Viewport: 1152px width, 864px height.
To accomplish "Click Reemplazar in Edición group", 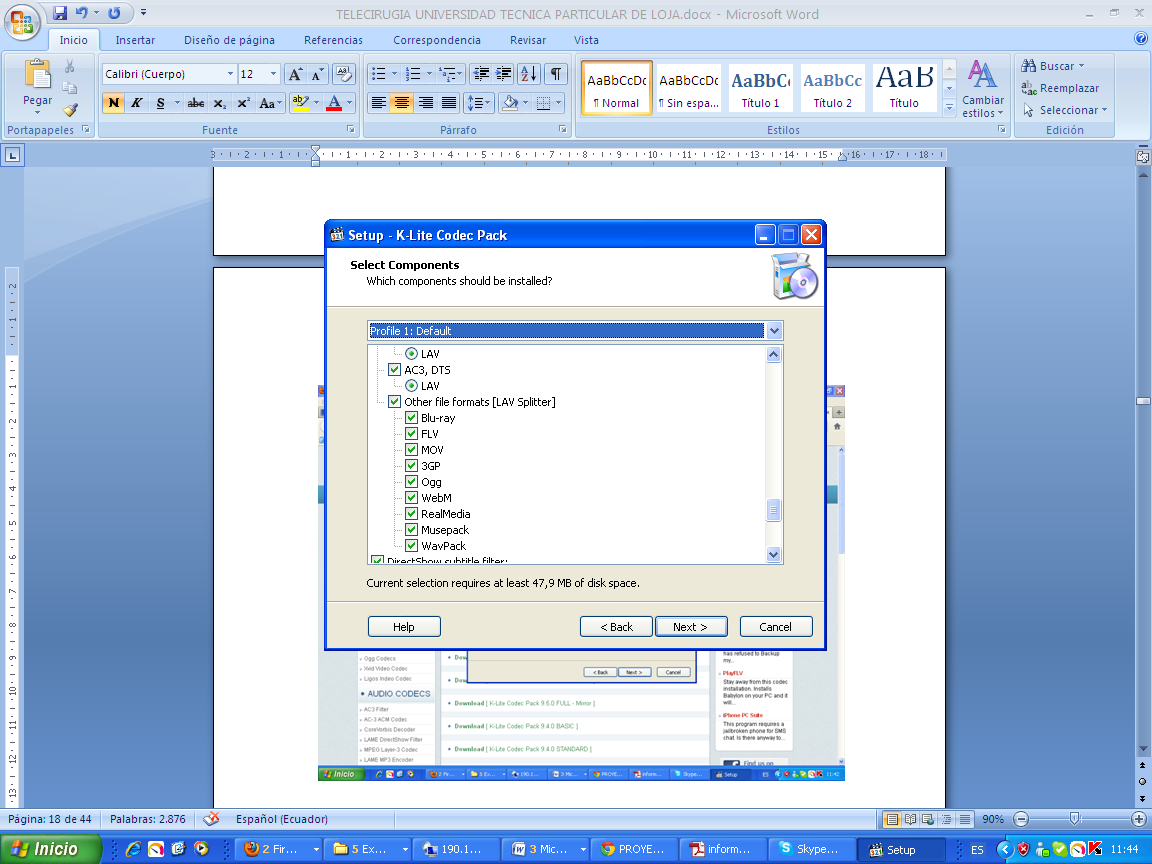I will [x=1060, y=88].
